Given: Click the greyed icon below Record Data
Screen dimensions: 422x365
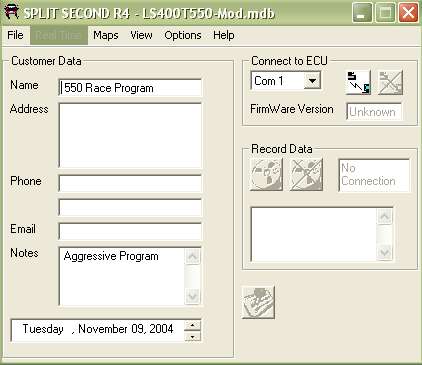Looking at the screenshot, I should [x=258, y=302].
